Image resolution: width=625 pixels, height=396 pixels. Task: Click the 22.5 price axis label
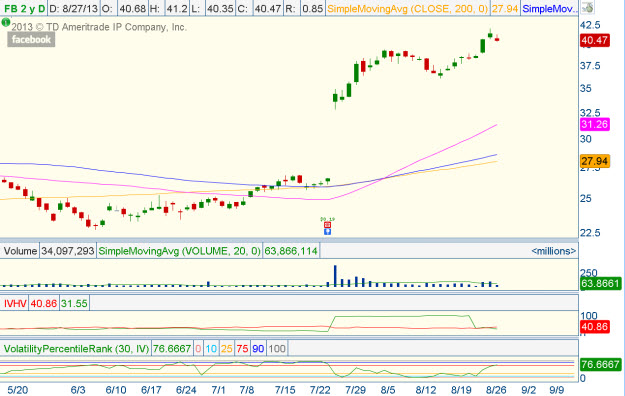(x=590, y=232)
